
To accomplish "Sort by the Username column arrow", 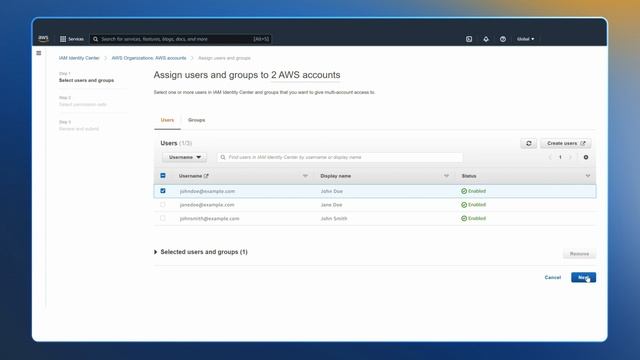I will point(305,176).
